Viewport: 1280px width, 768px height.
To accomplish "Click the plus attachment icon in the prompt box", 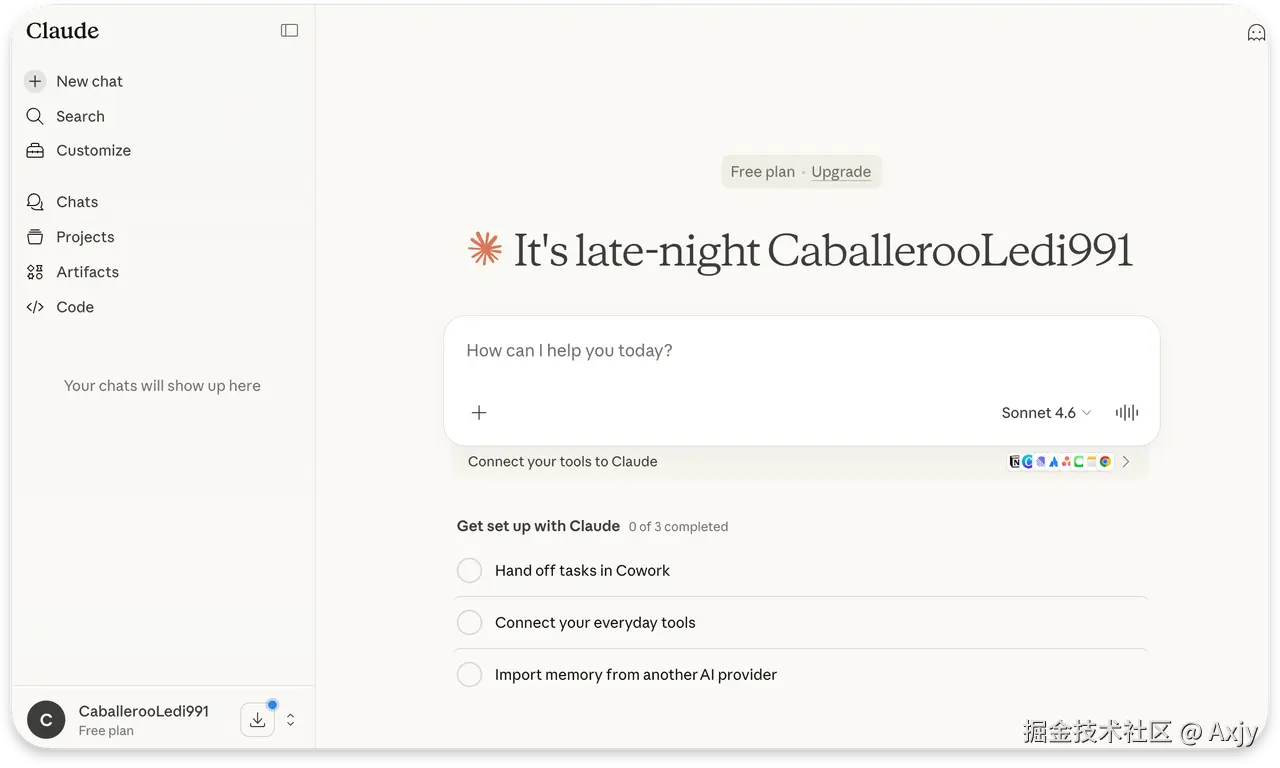I will tap(479, 412).
